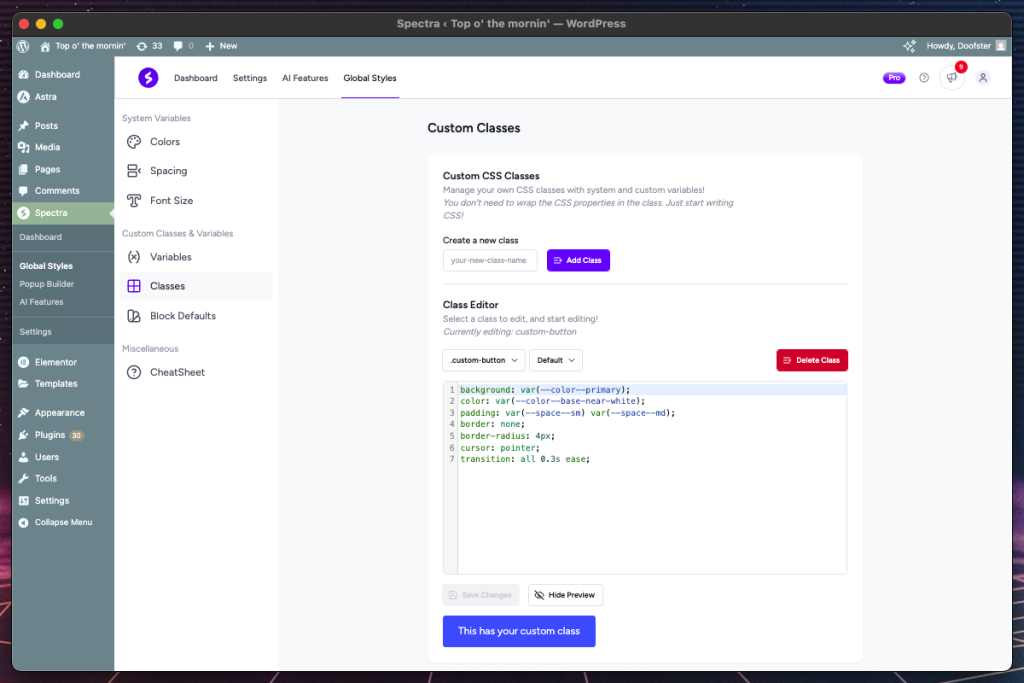Click the Spectra logo icon
The image size is (1024, 683).
point(148,78)
